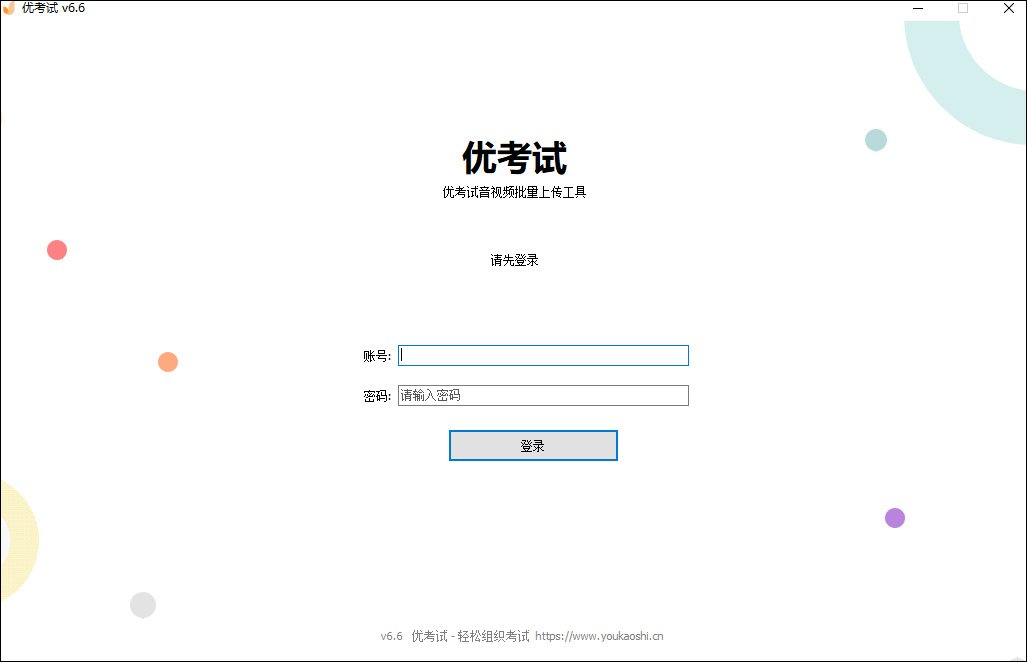The height and width of the screenshot is (662, 1027).
Task: Click the 密码 password input field
Action: tap(543, 395)
